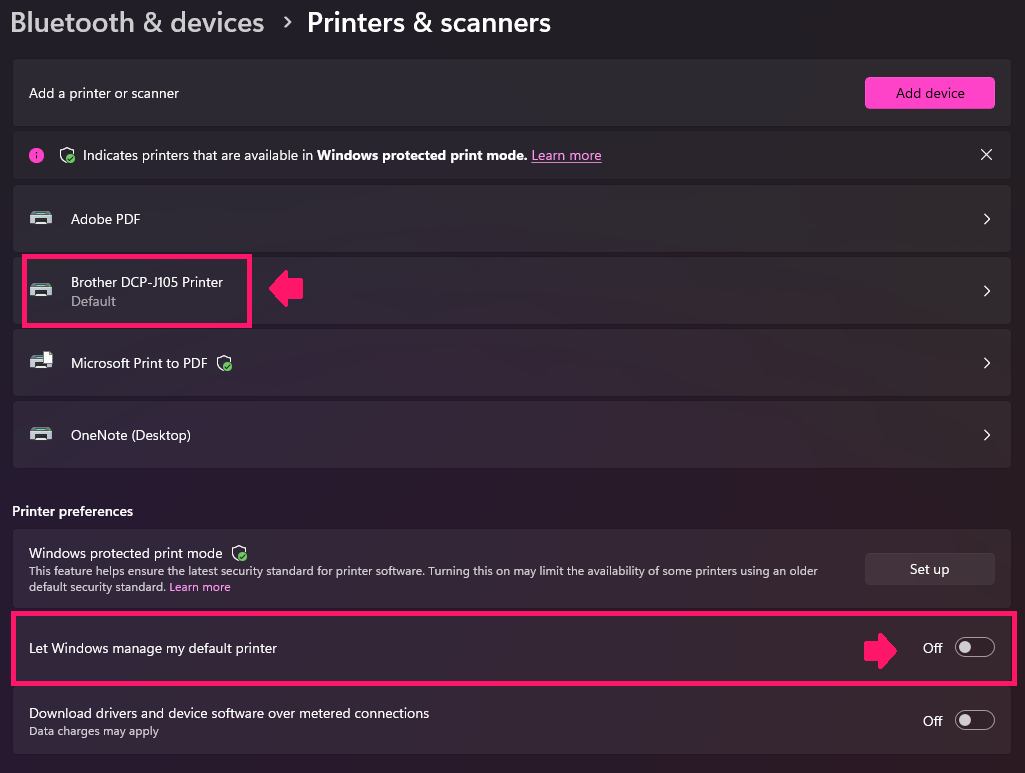
Task: Select Brother DCP-J105 Printer name
Action: tap(147, 282)
